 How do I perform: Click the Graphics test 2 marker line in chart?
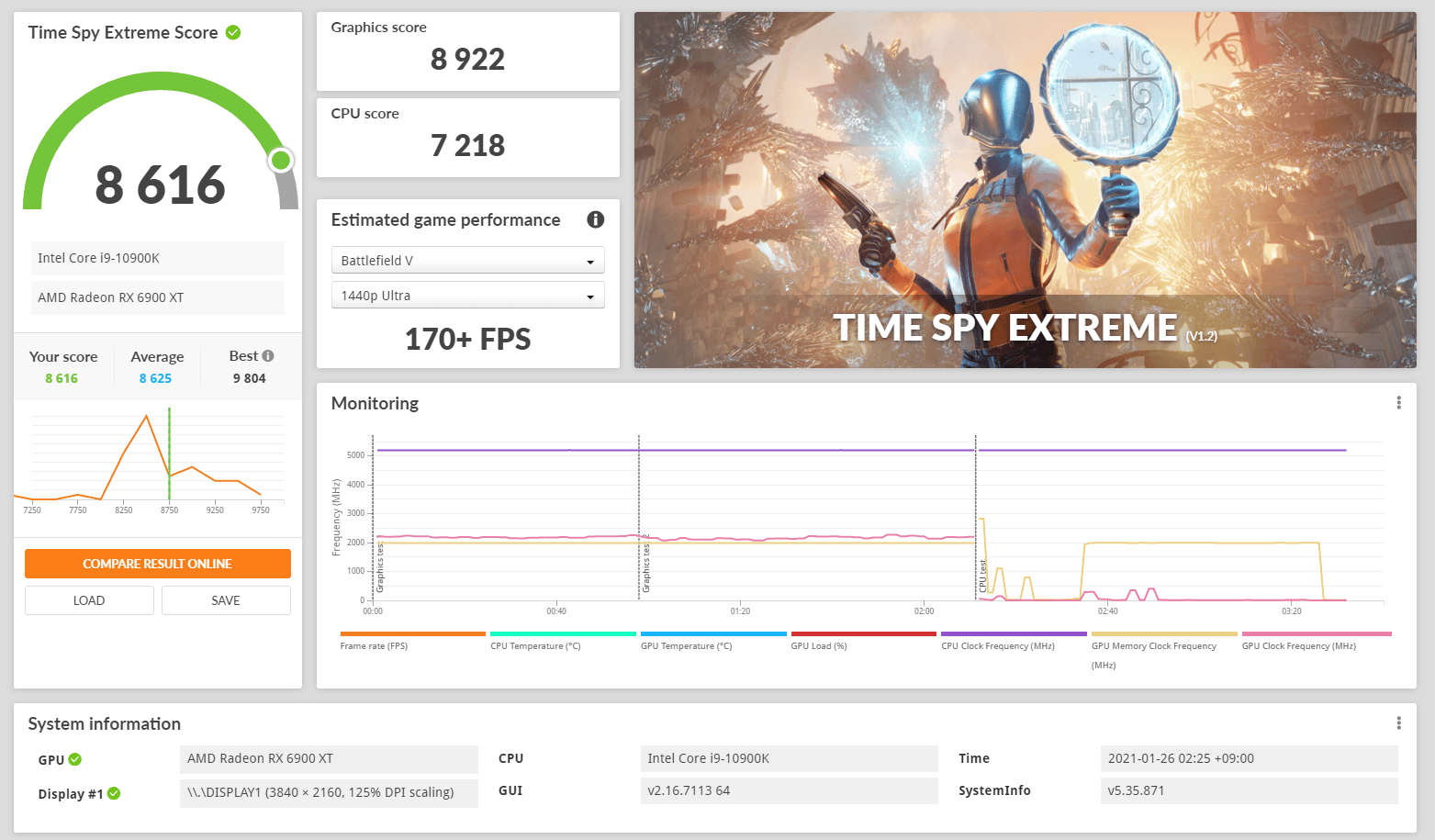639,518
